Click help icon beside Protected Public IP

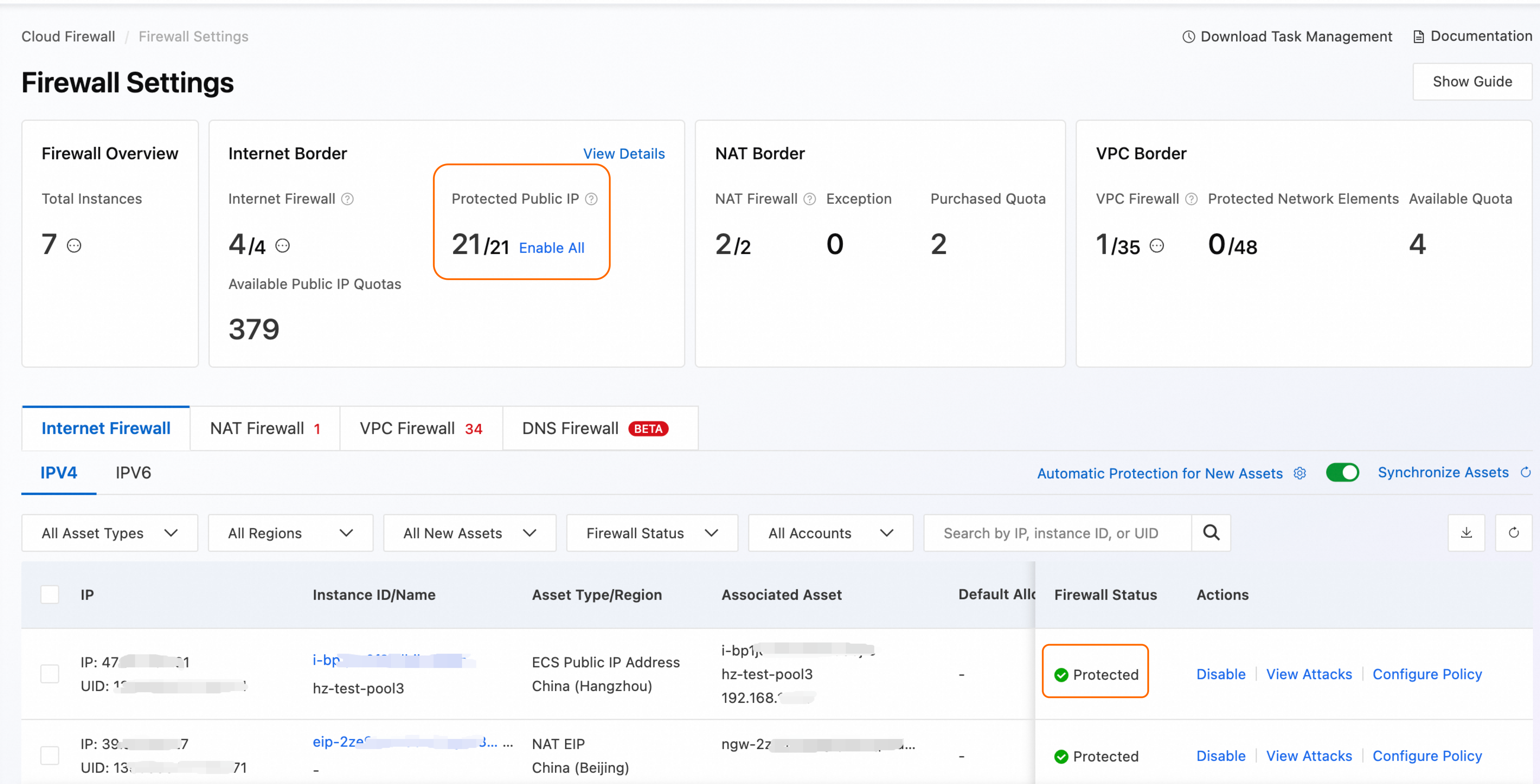(x=591, y=199)
